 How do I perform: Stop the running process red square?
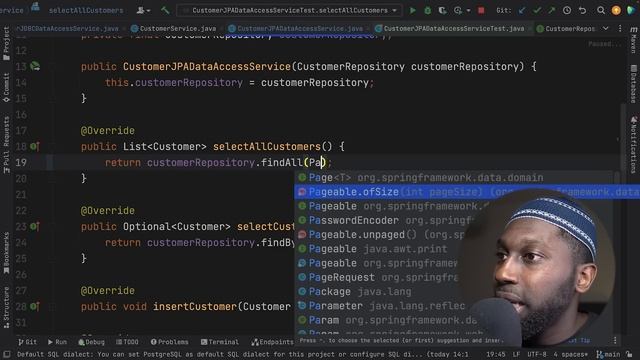[x=481, y=10]
